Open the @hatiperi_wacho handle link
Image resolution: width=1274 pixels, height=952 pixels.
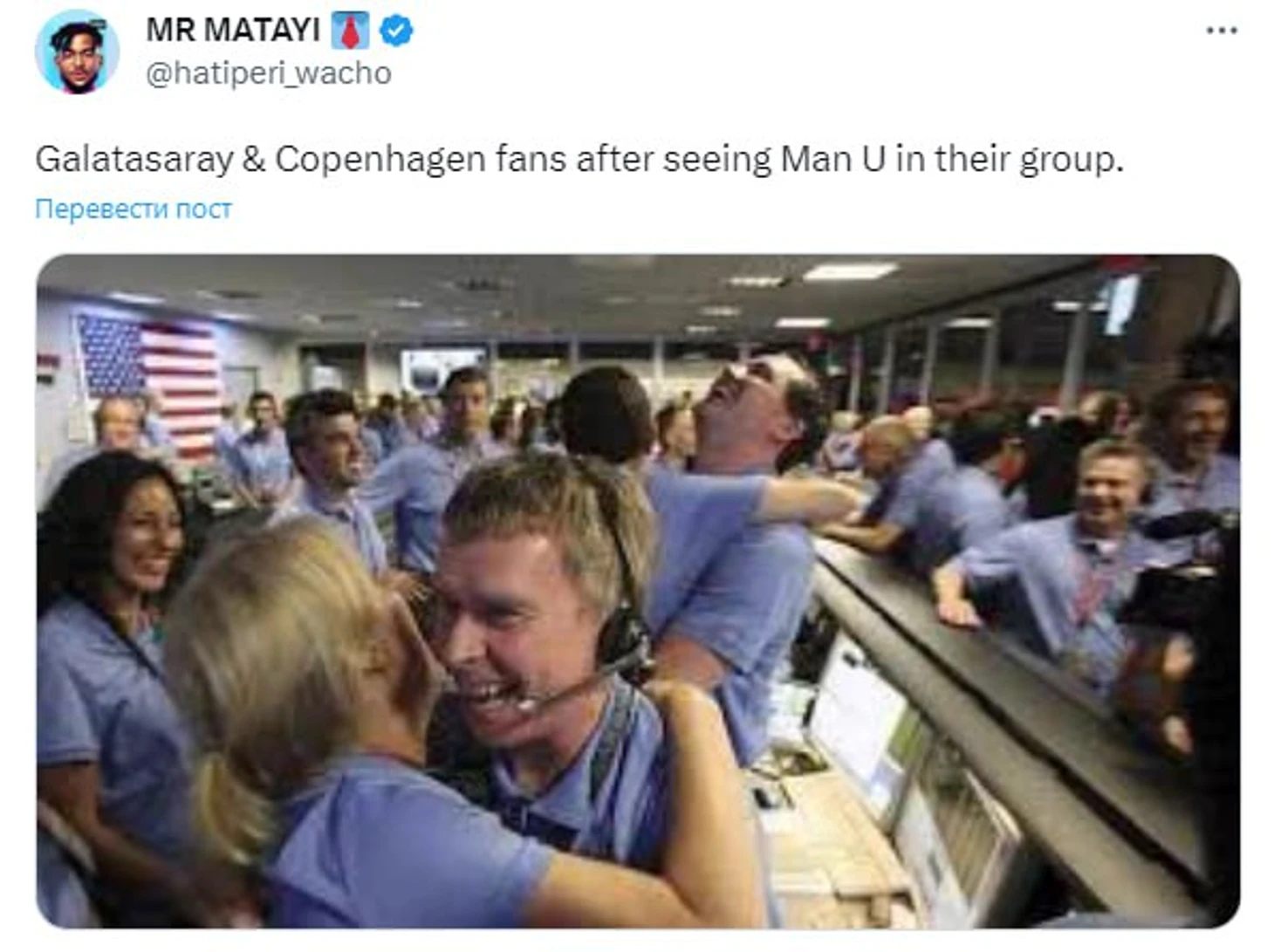coord(268,73)
